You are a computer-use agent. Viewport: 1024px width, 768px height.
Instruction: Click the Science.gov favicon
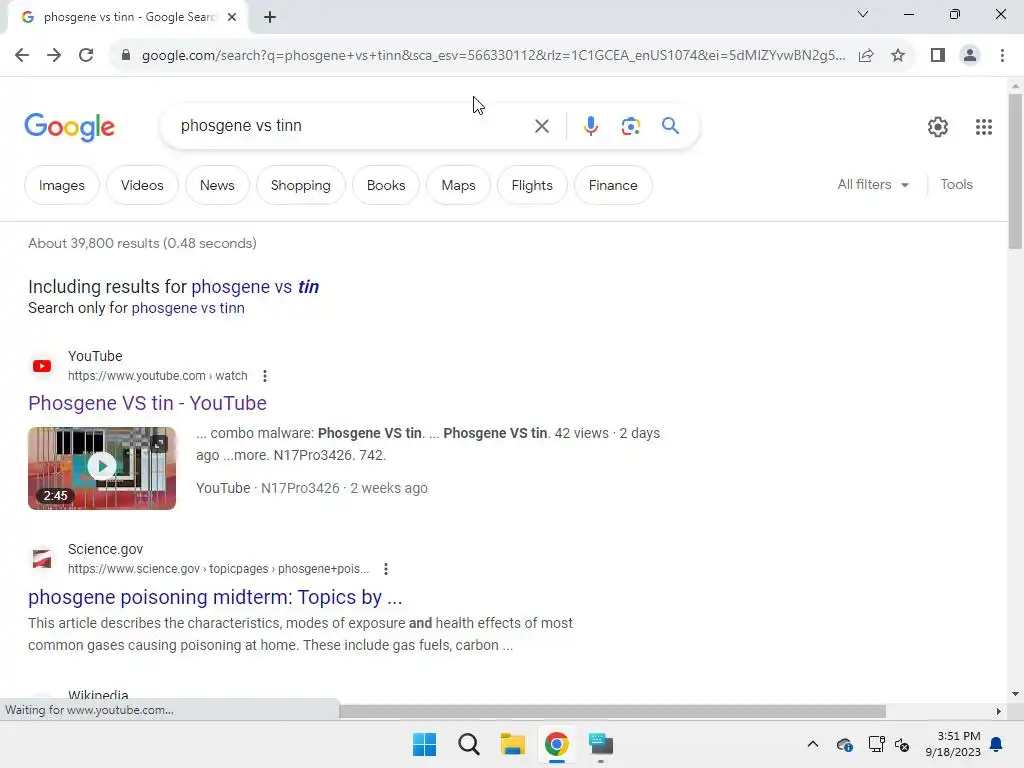point(42,559)
